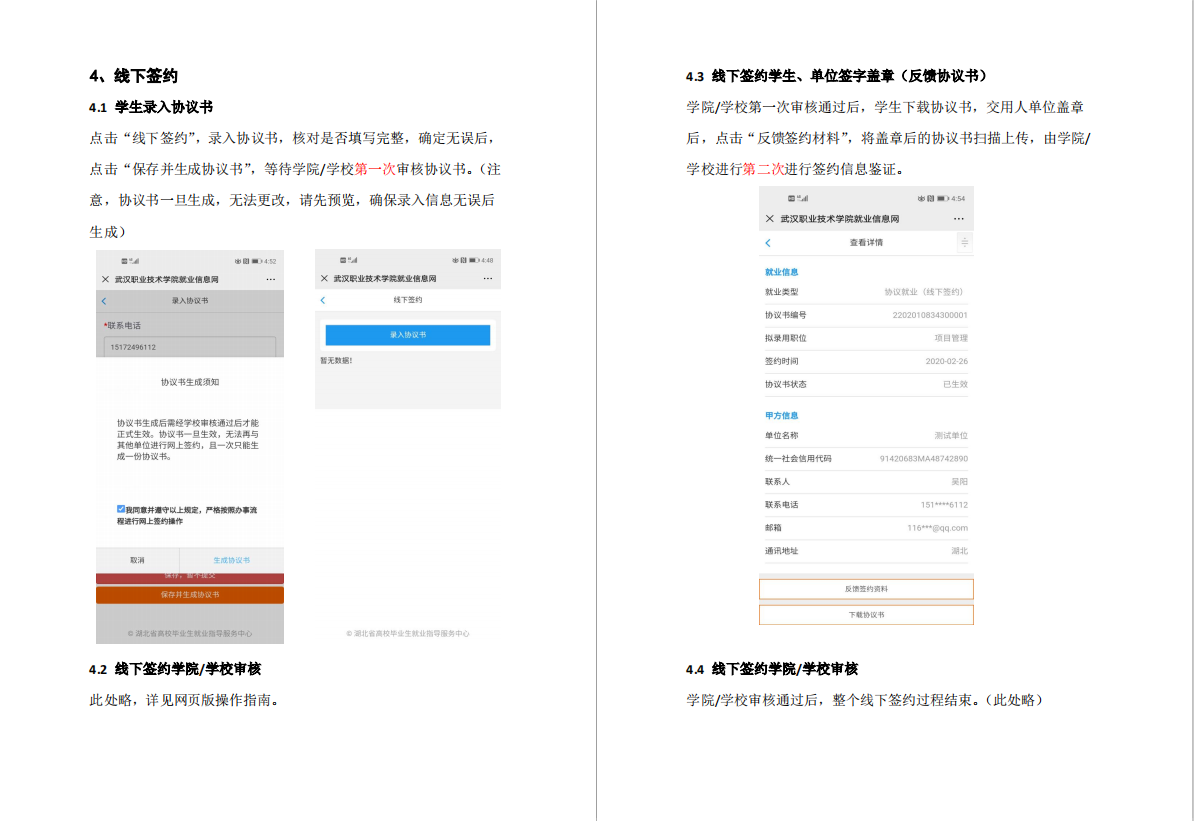Click the 联系电话 value 151****6112

tap(944, 505)
